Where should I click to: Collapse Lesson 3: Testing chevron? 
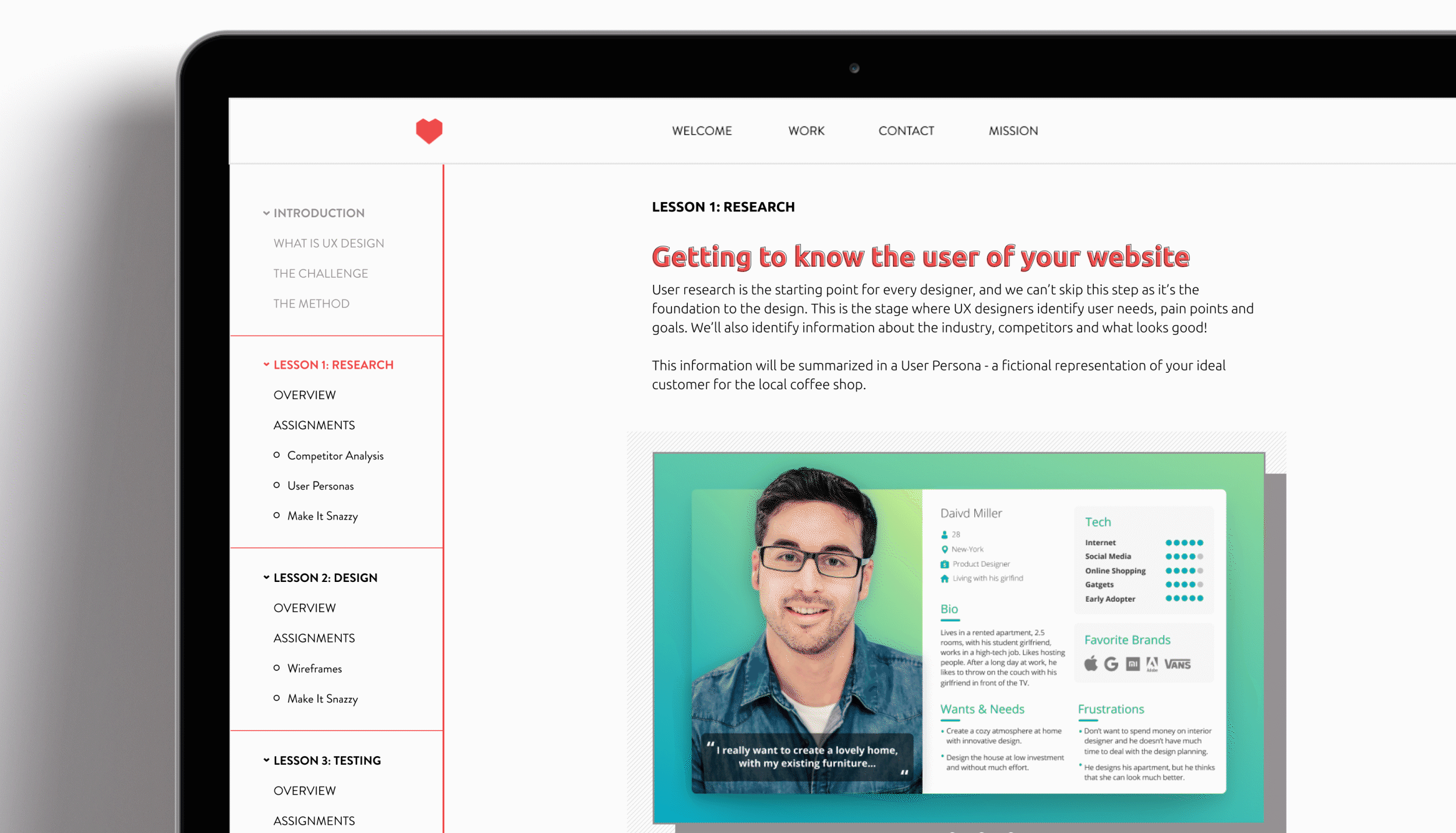[x=266, y=760]
